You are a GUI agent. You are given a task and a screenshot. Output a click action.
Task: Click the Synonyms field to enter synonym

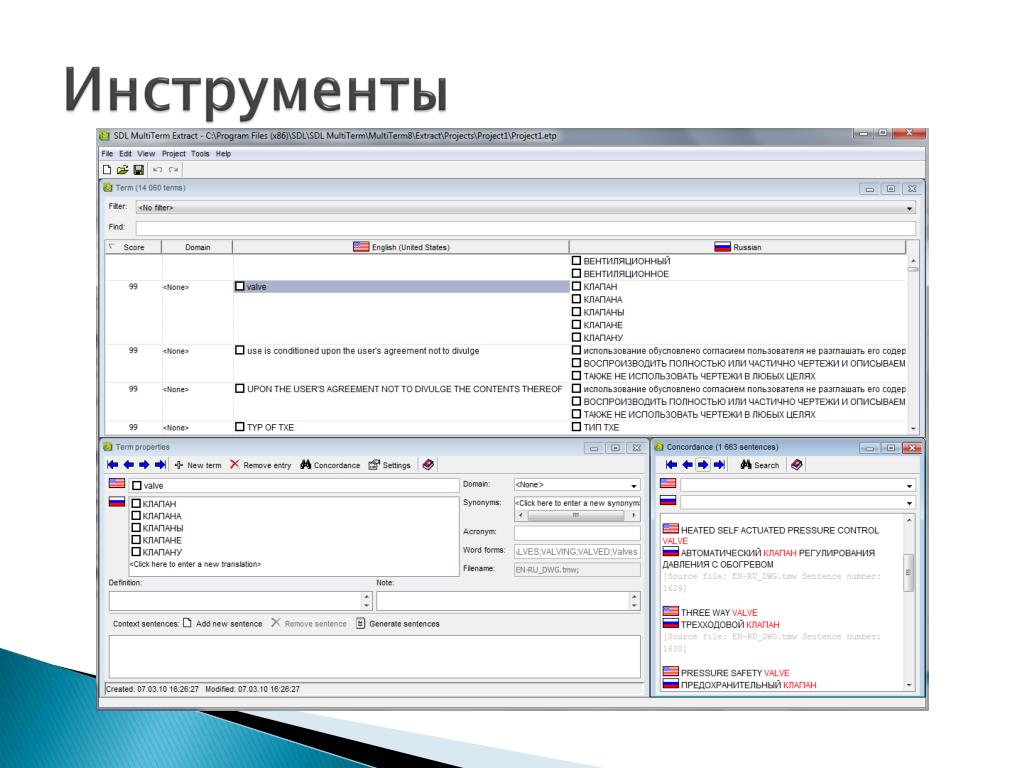click(577, 503)
